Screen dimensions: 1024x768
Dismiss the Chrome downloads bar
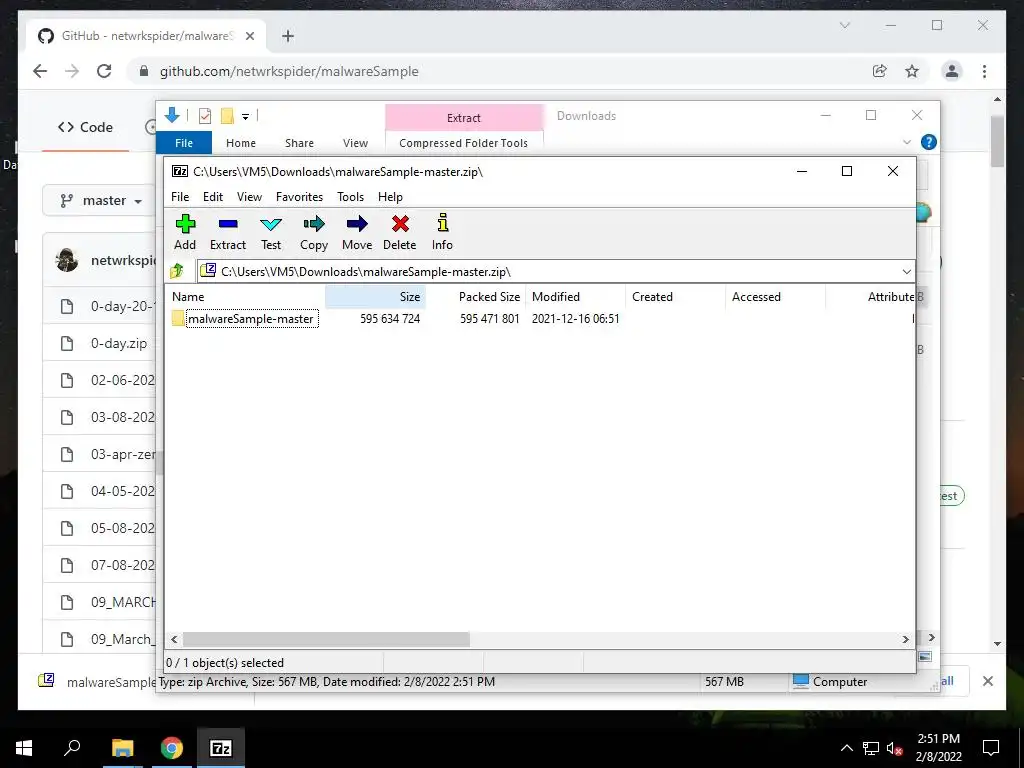coord(988,681)
